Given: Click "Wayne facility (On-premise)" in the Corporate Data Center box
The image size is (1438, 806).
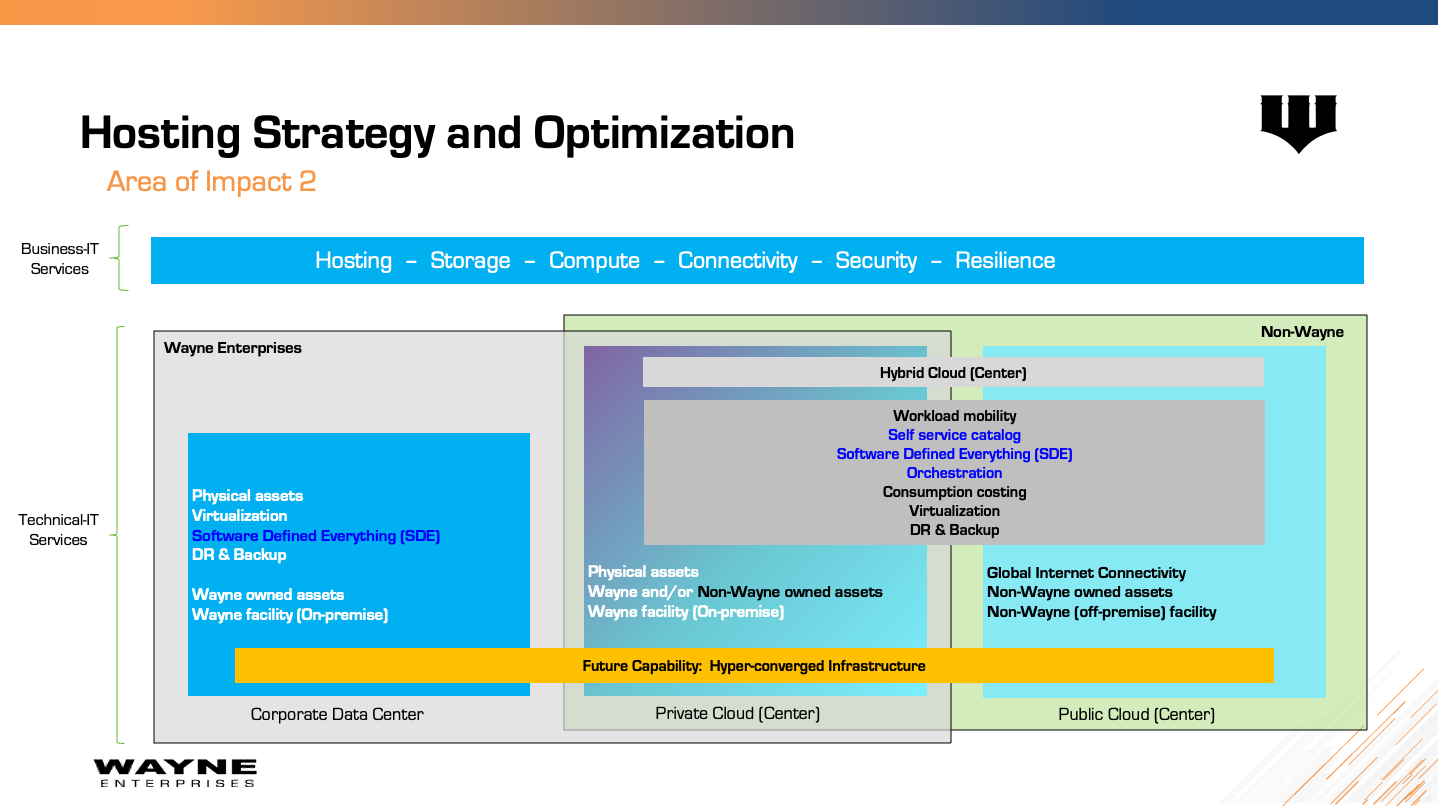Looking at the screenshot, I should 290,615.
